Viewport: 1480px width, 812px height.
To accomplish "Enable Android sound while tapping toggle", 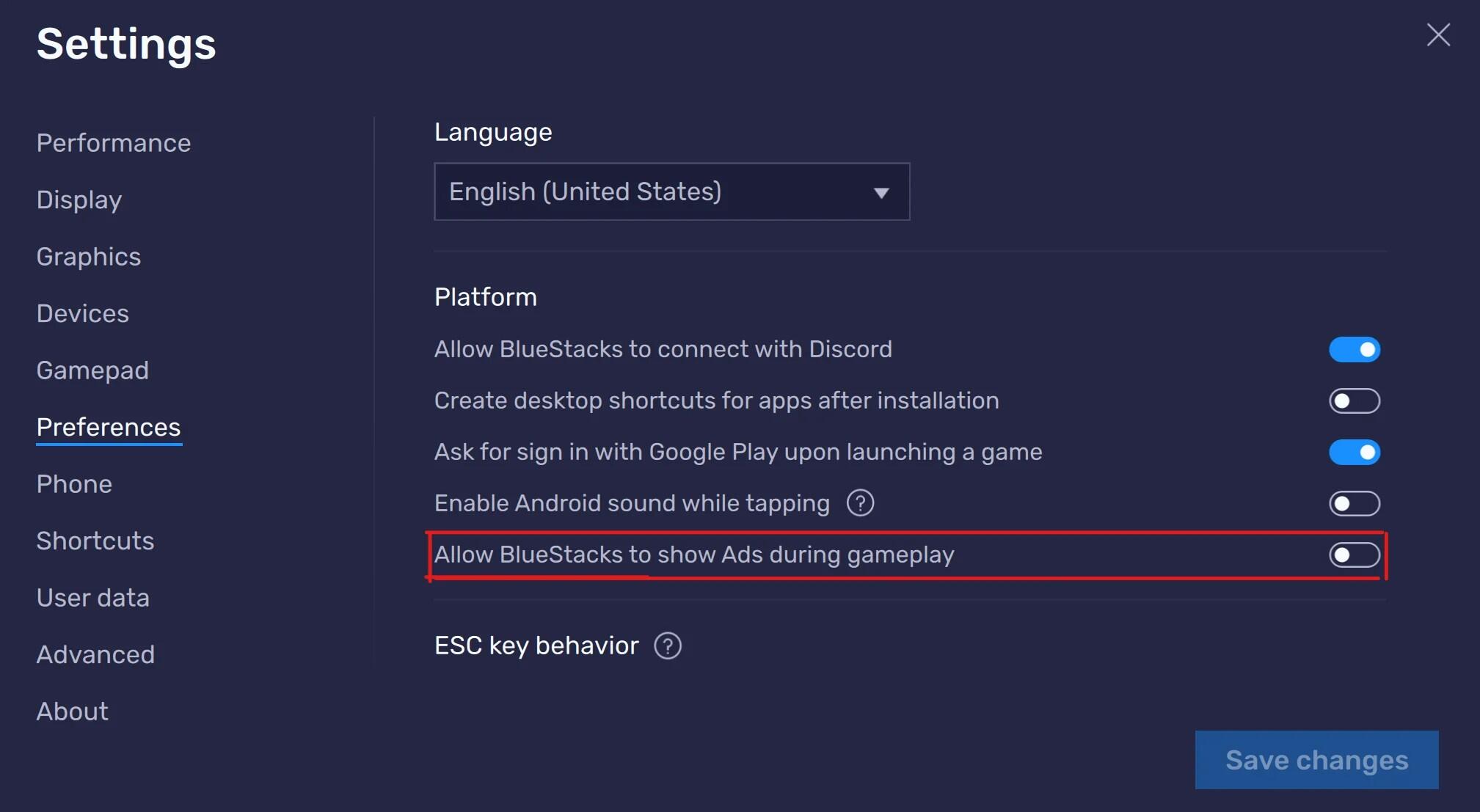I will 1354,504.
